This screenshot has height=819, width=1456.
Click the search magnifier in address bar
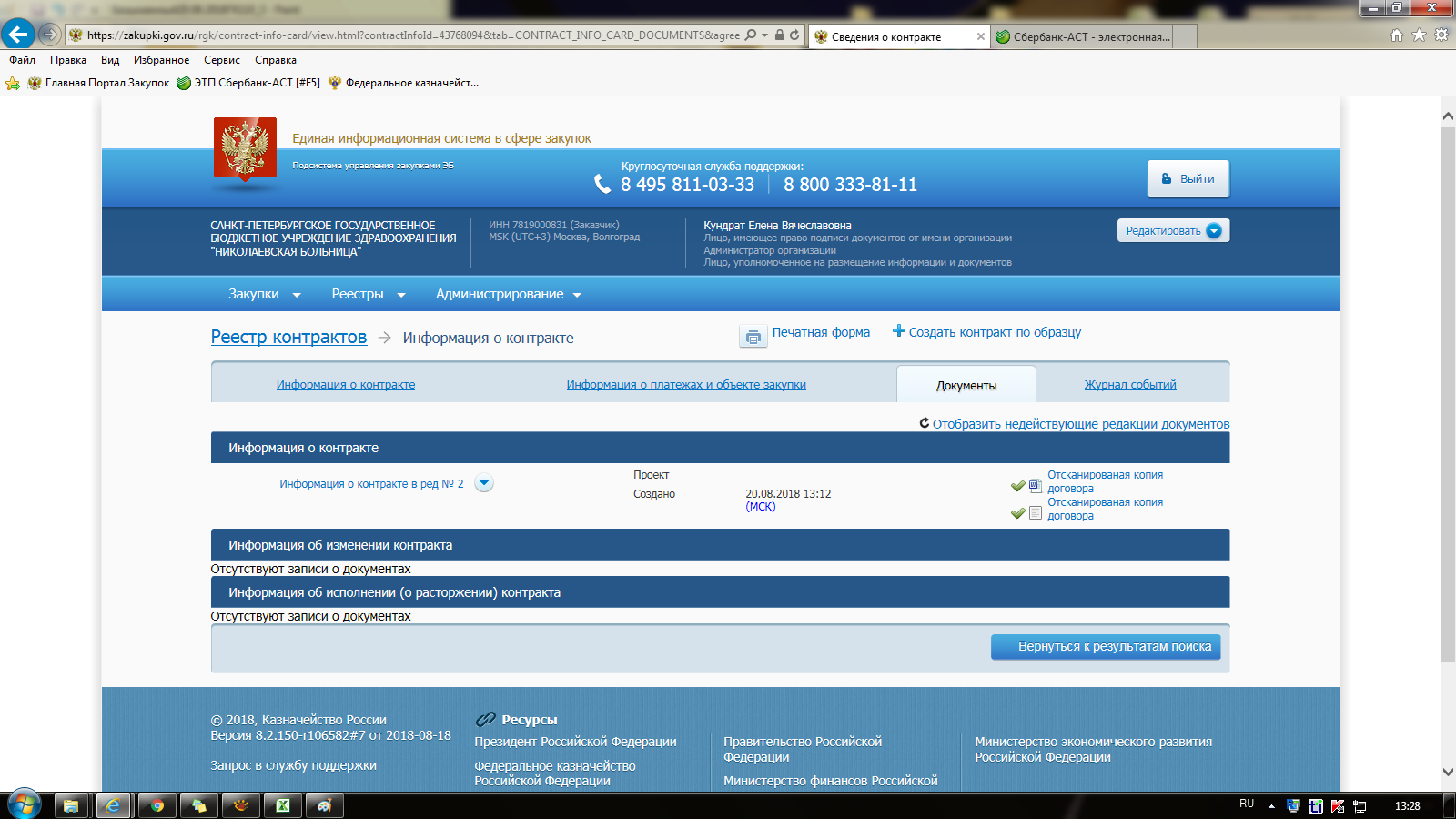[751, 35]
